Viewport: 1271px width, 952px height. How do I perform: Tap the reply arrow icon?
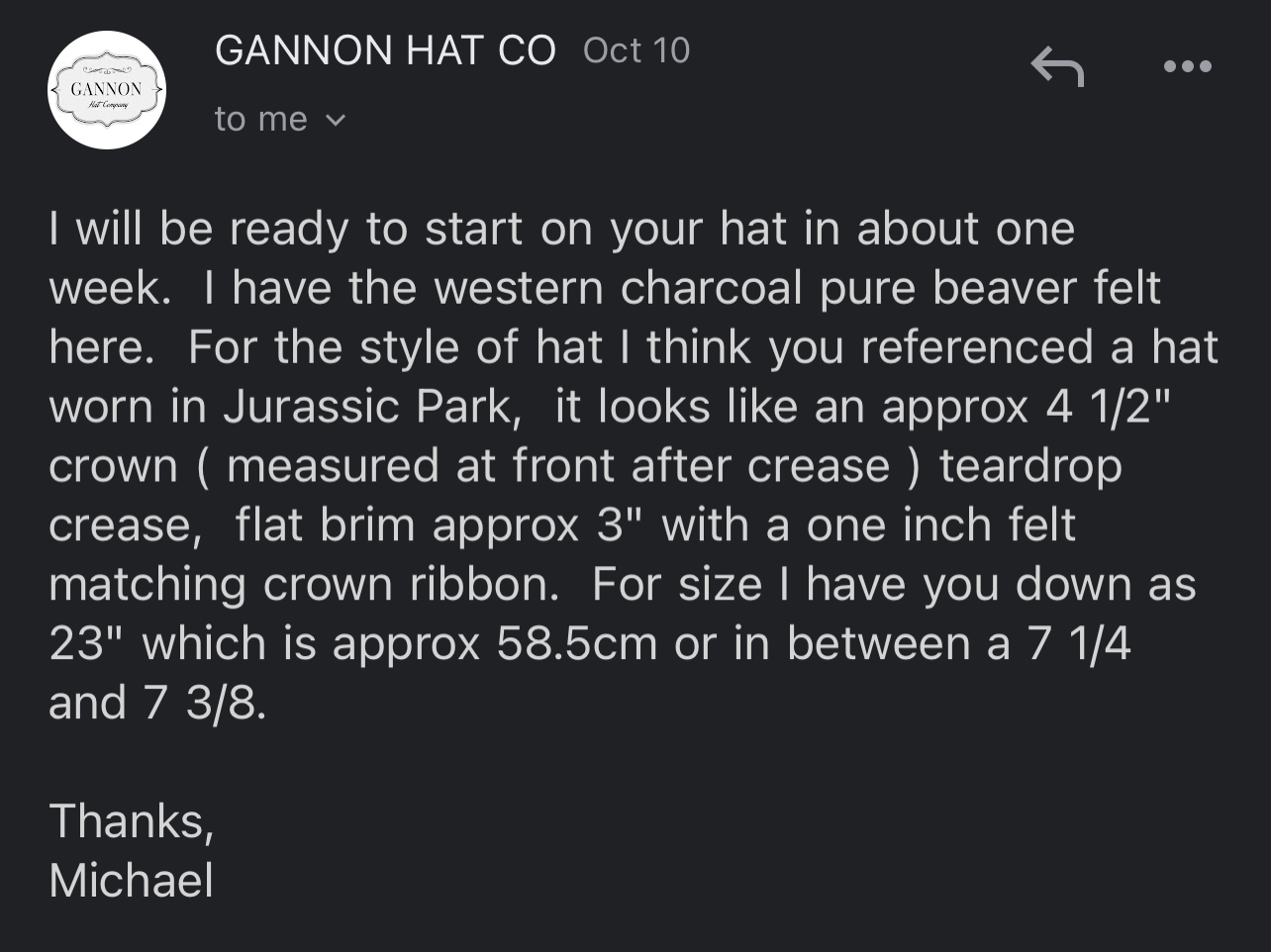click(1057, 66)
